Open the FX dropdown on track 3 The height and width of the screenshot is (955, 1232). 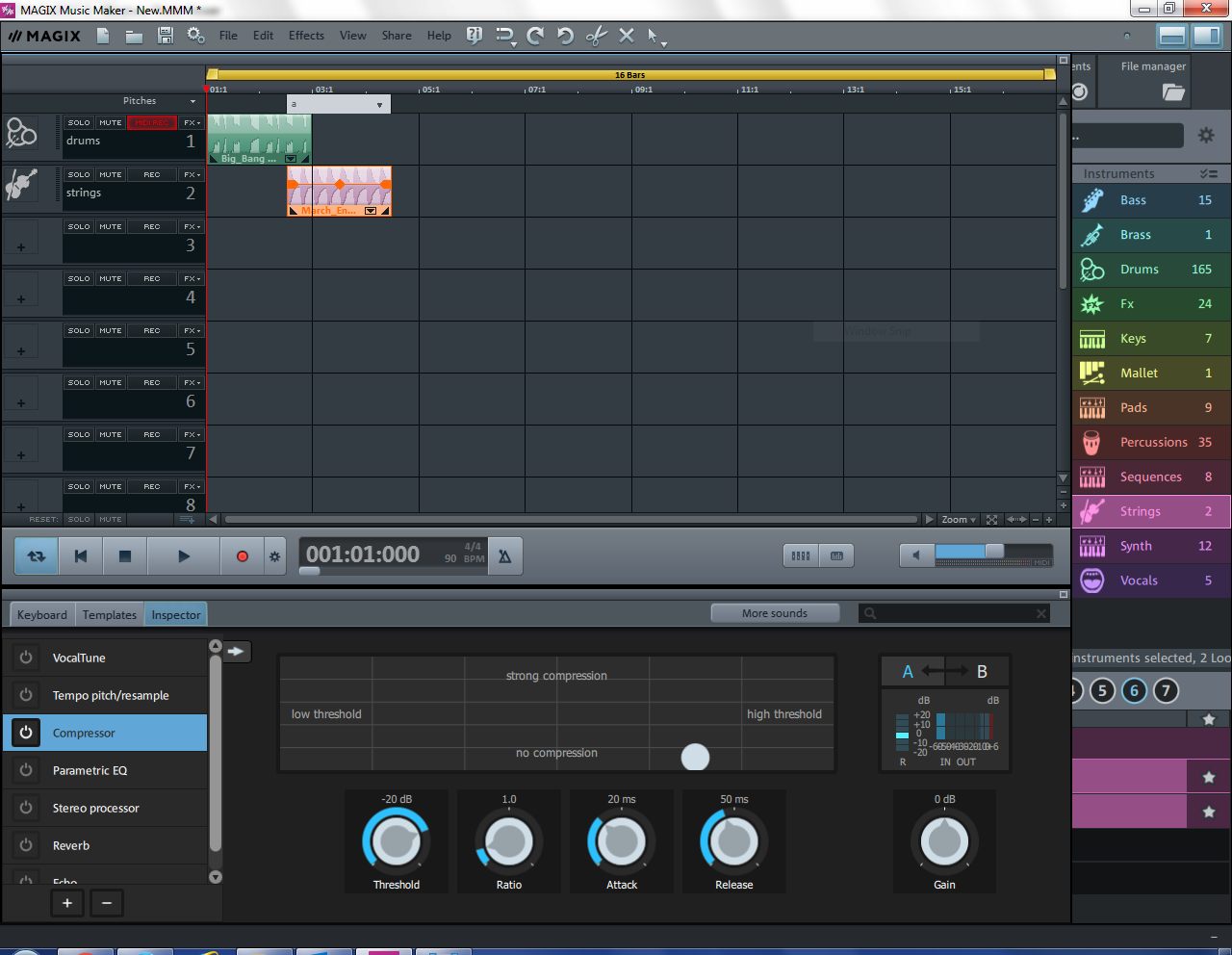click(192, 227)
